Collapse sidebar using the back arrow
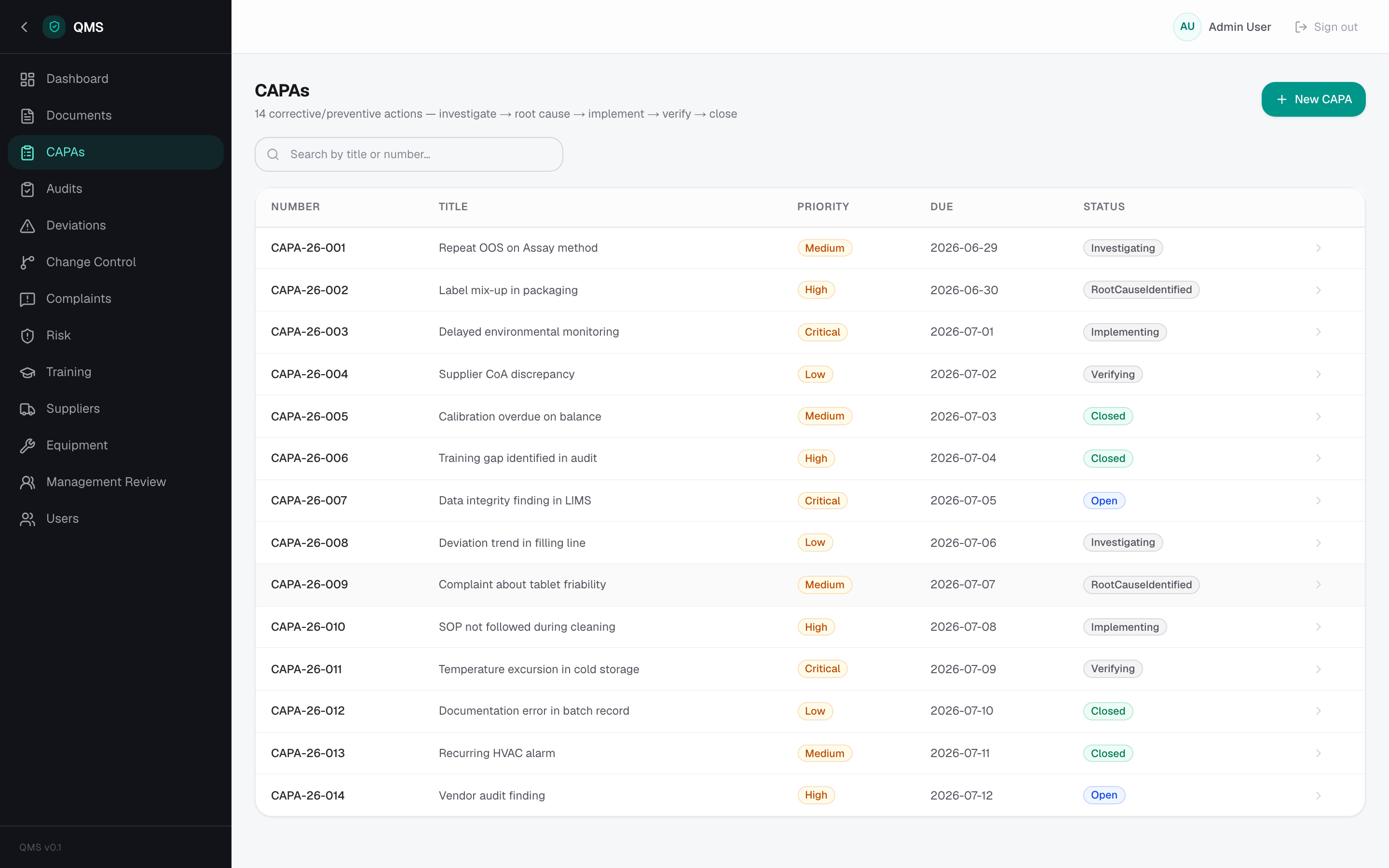 (x=24, y=27)
